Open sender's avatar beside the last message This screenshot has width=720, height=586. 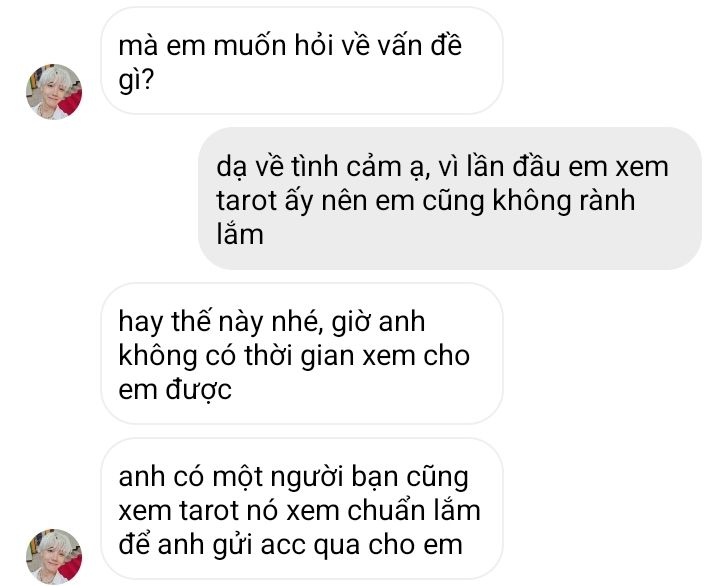(x=54, y=557)
